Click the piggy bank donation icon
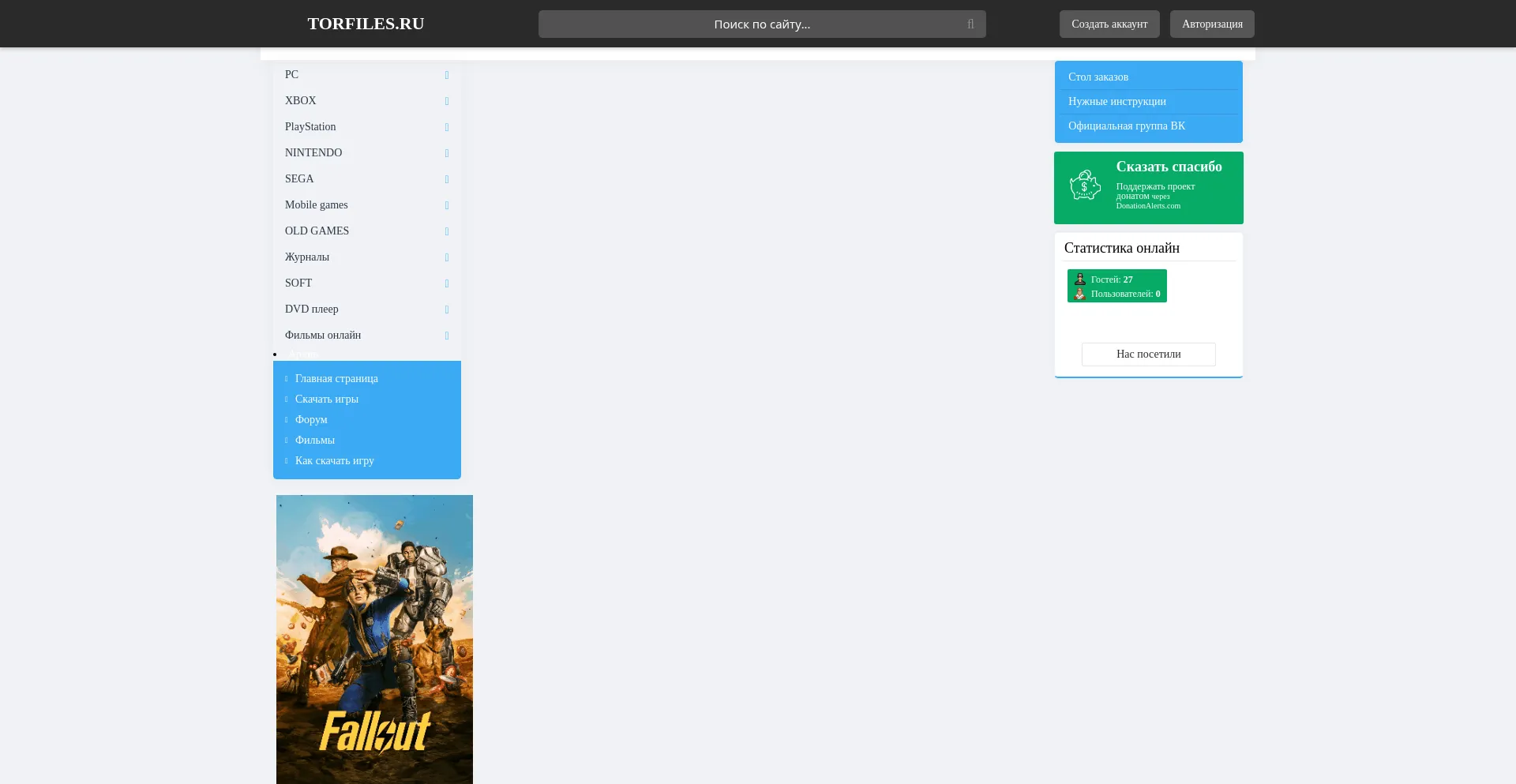 click(1085, 186)
